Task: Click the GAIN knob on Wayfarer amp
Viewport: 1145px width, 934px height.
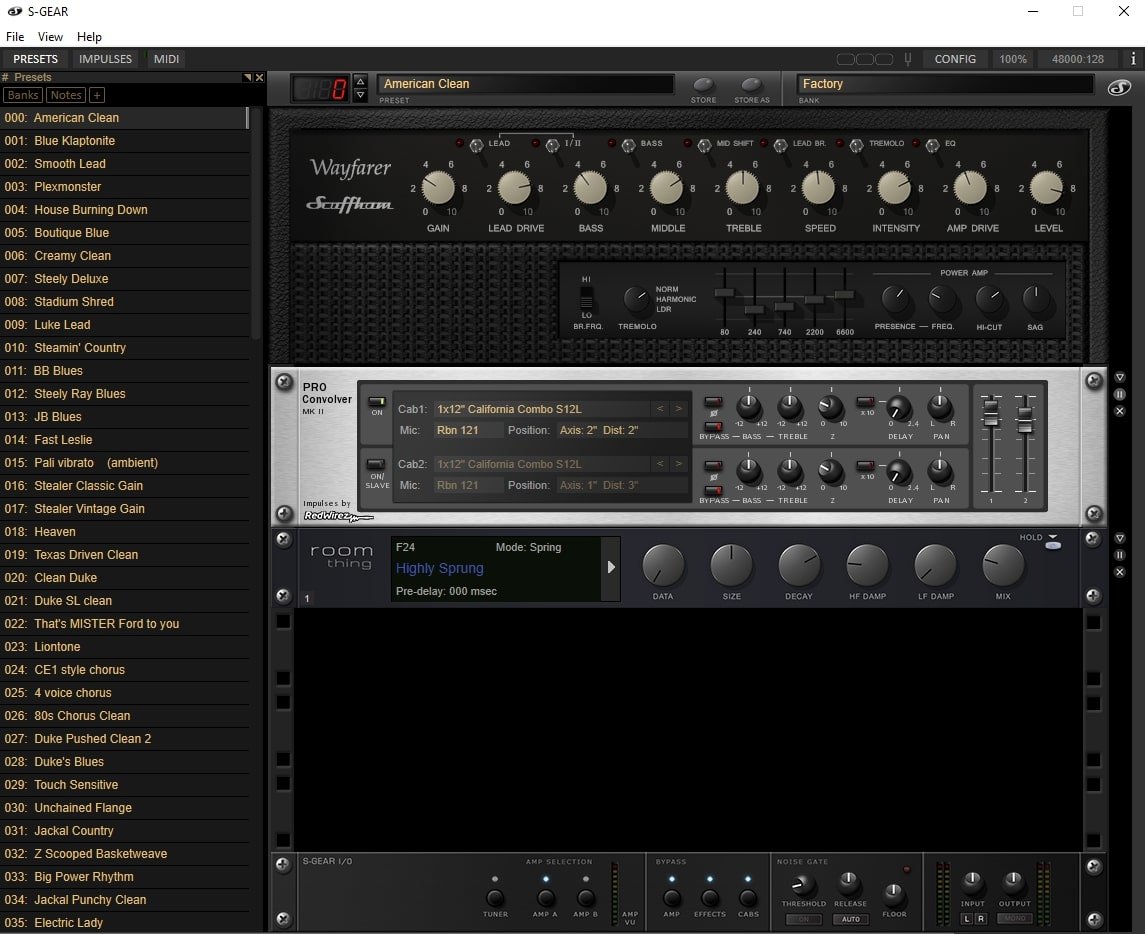Action: pyautogui.click(x=437, y=188)
